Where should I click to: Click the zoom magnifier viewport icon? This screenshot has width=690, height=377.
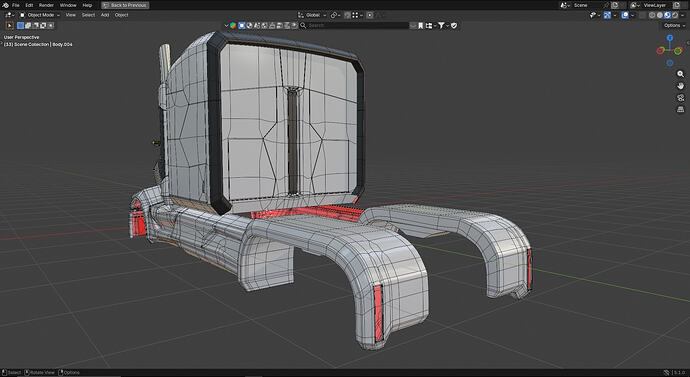(680, 74)
